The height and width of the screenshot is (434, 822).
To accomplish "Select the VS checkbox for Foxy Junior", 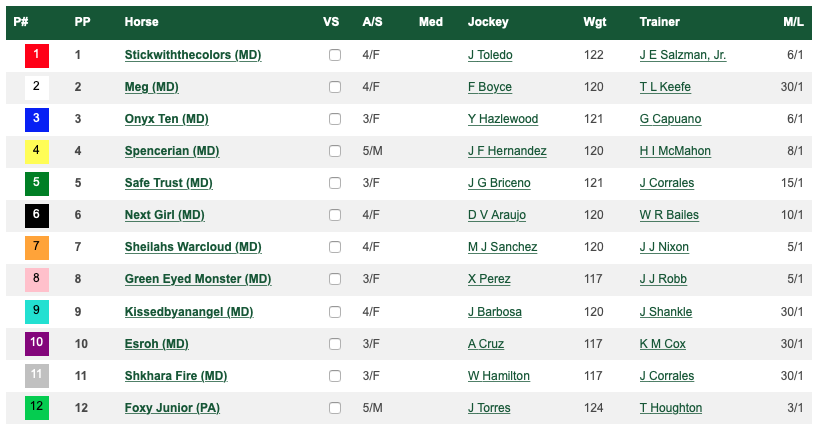I will coord(335,408).
